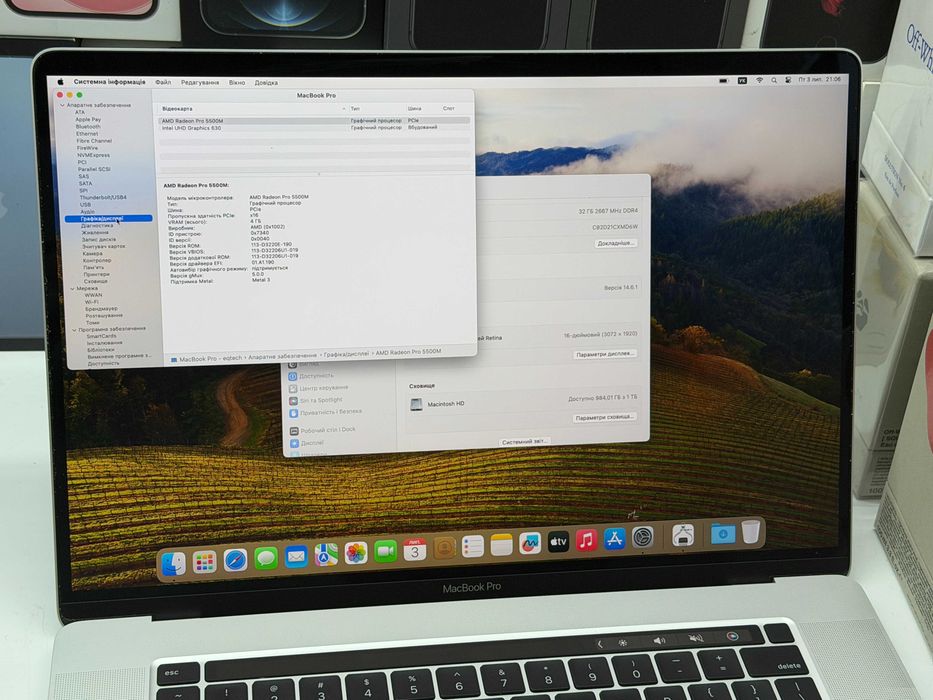The image size is (933, 700).
Task: Open Music app in the Dock
Action: (586, 540)
